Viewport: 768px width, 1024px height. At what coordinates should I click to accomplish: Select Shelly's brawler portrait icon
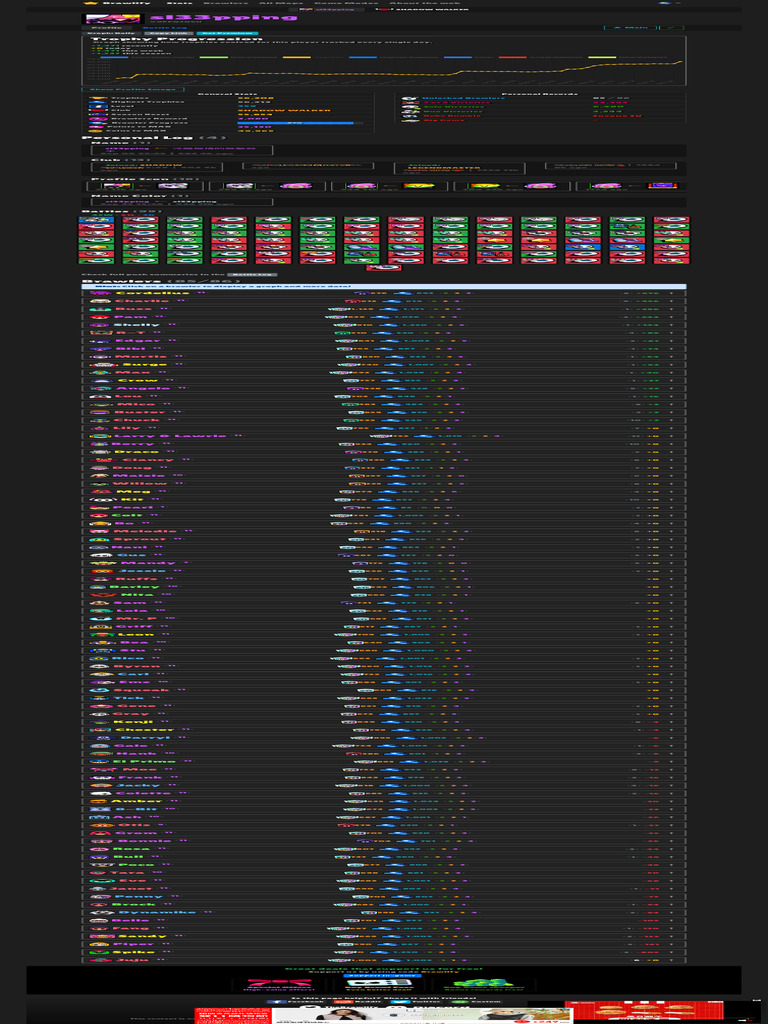pos(98,325)
